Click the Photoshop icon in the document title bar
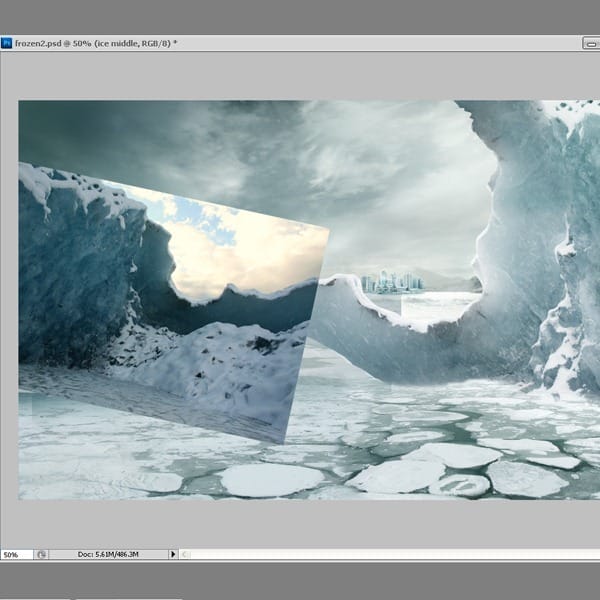The width and height of the screenshot is (600, 600). click(x=7, y=43)
